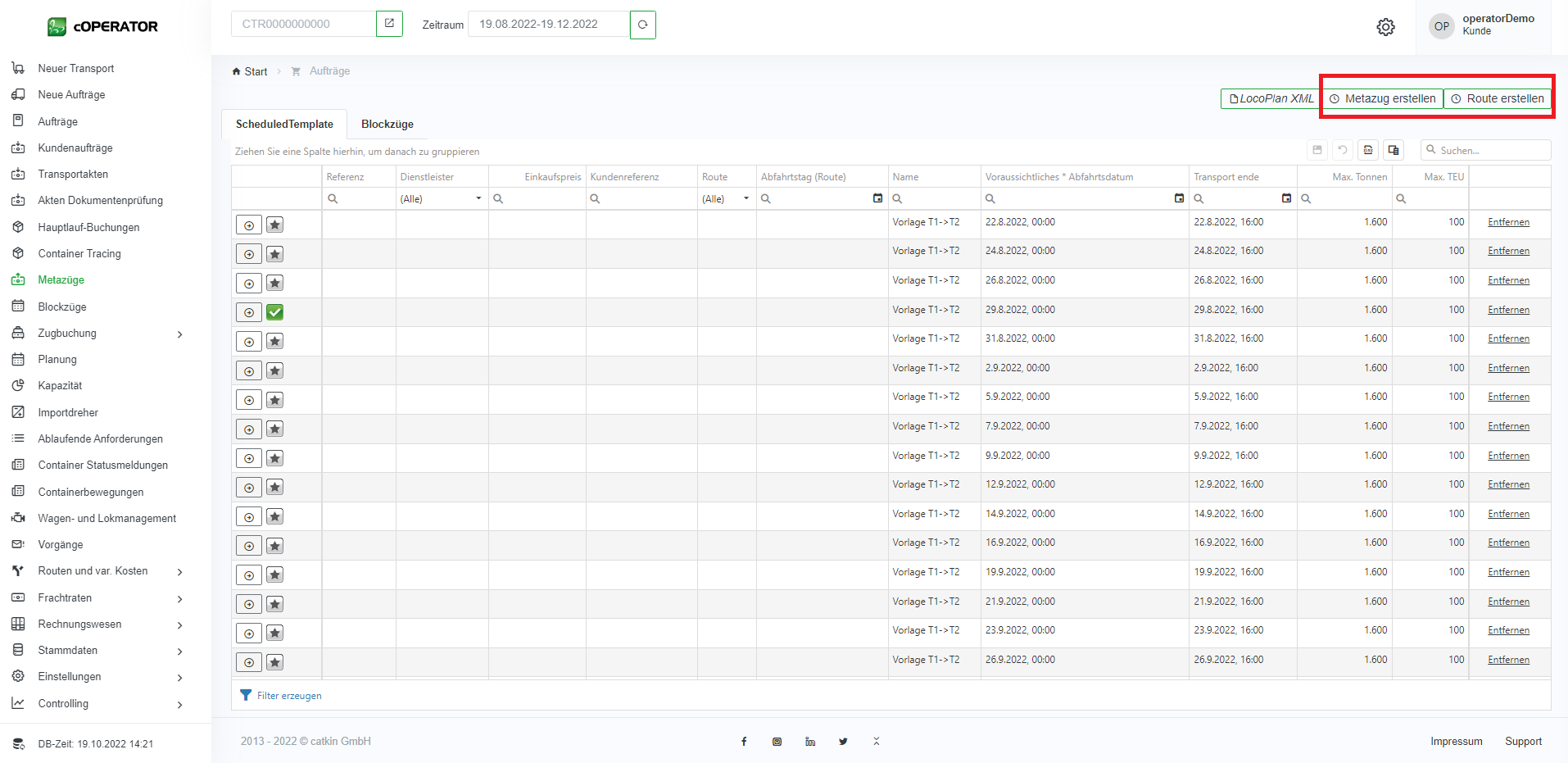Click the Filter erzeugen funnel icon
This screenshot has height=763, width=1568.
pos(246,695)
